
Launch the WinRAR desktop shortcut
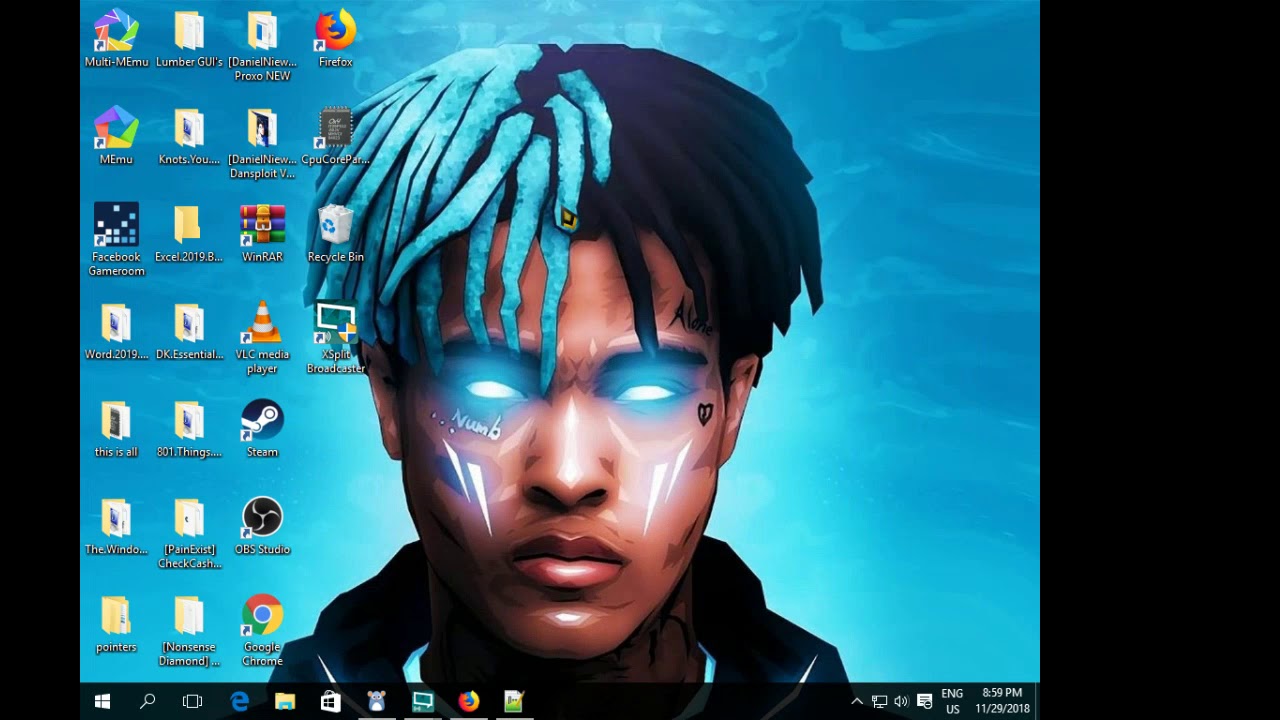point(262,234)
